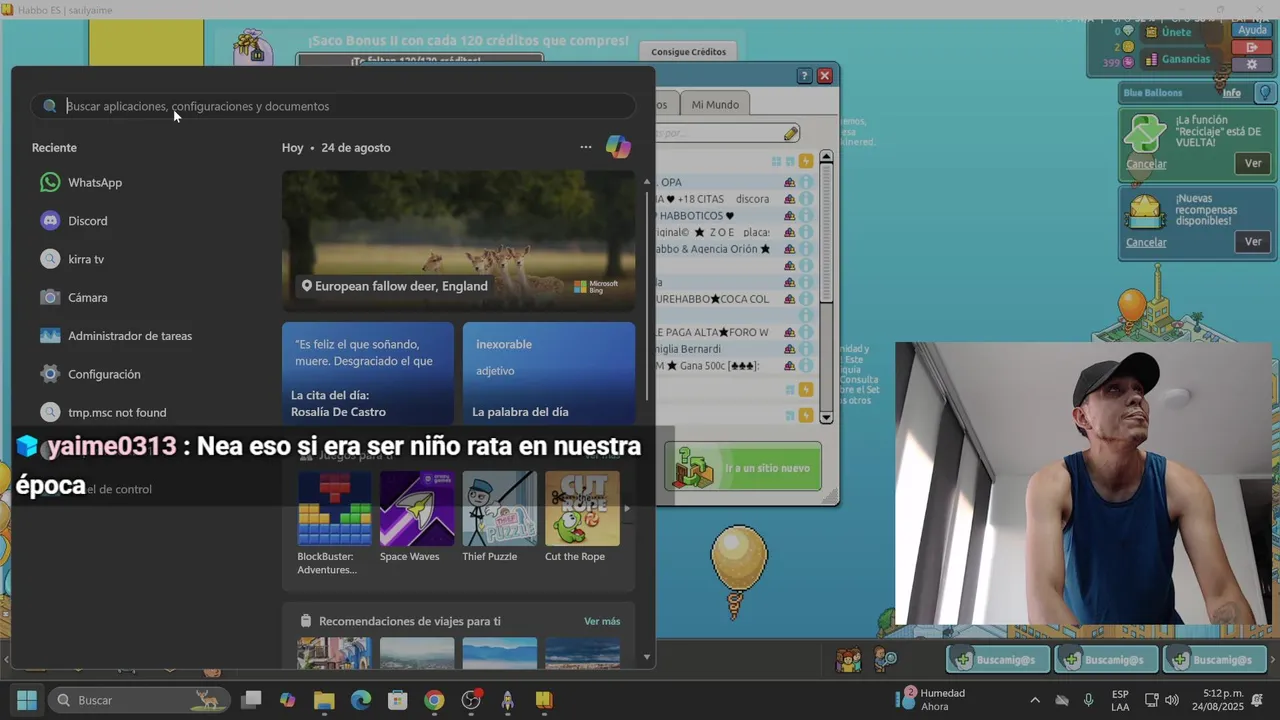Image resolution: width=1280 pixels, height=720 pixels.
Task: Open European fallow deer Bing image
Action: tap(458, 241)
